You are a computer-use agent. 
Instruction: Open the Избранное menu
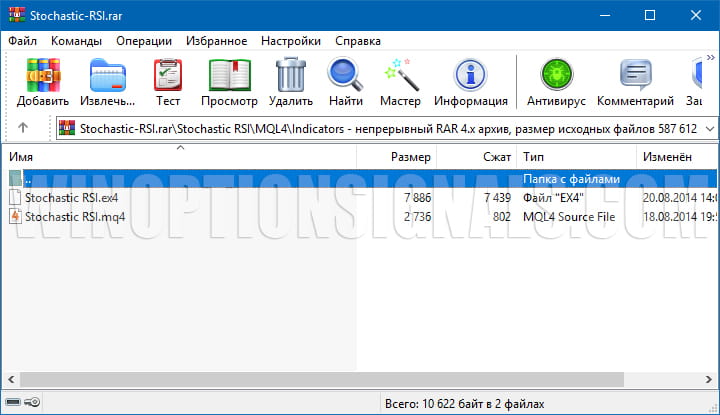[x=215, y=41]
